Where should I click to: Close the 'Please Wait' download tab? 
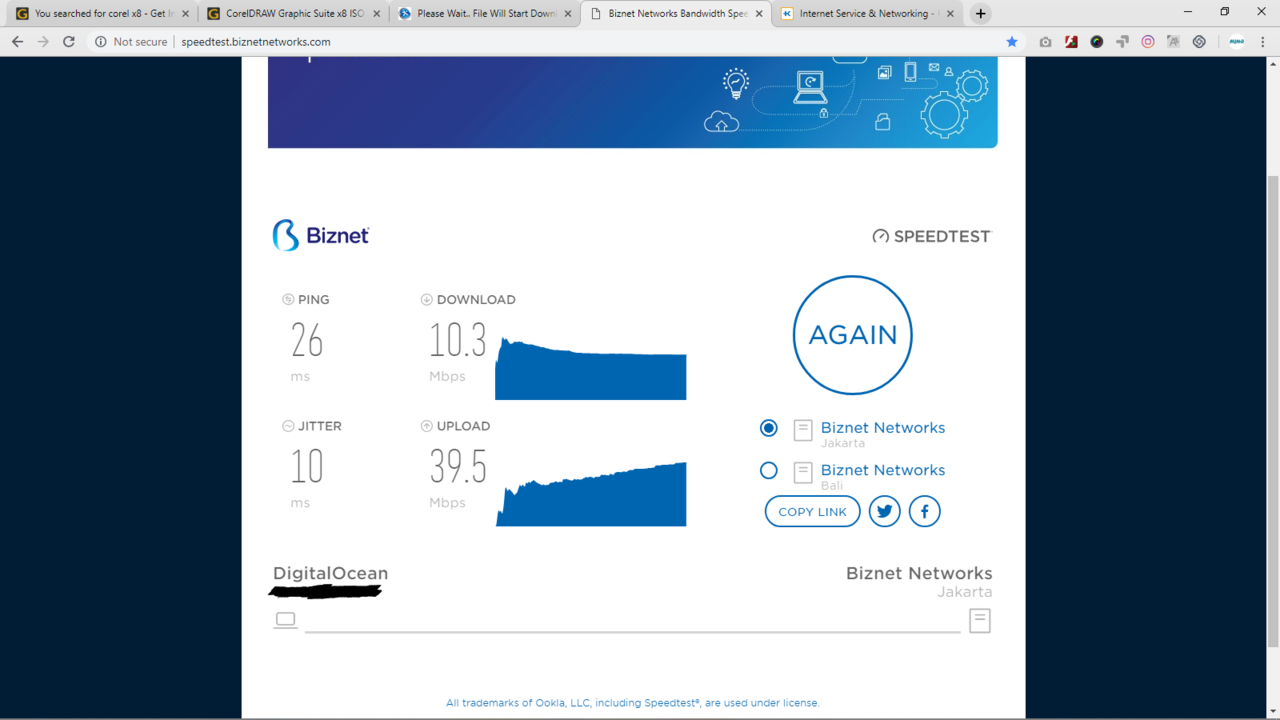point(567,14)
